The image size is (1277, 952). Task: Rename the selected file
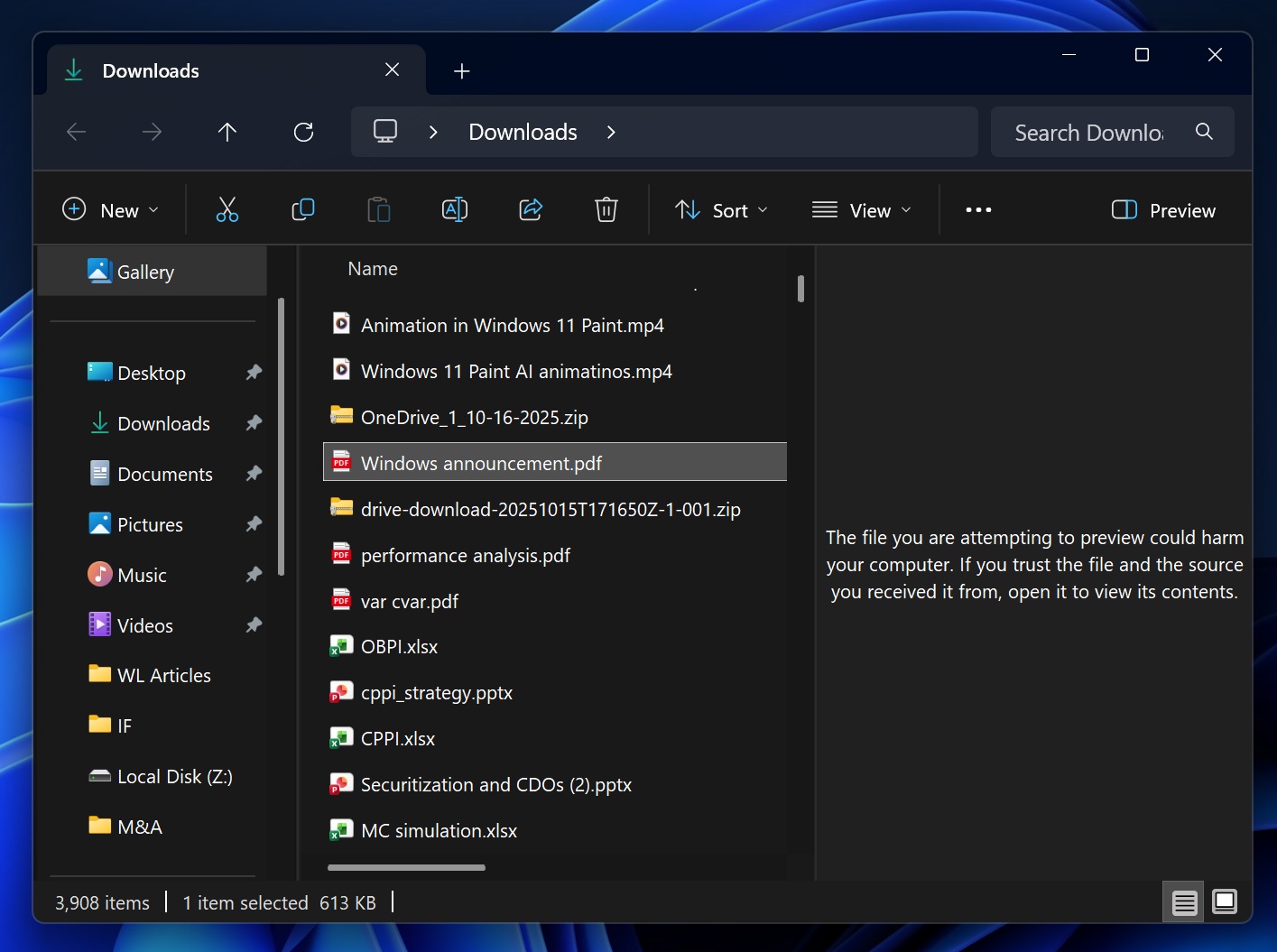pos(454,209)
